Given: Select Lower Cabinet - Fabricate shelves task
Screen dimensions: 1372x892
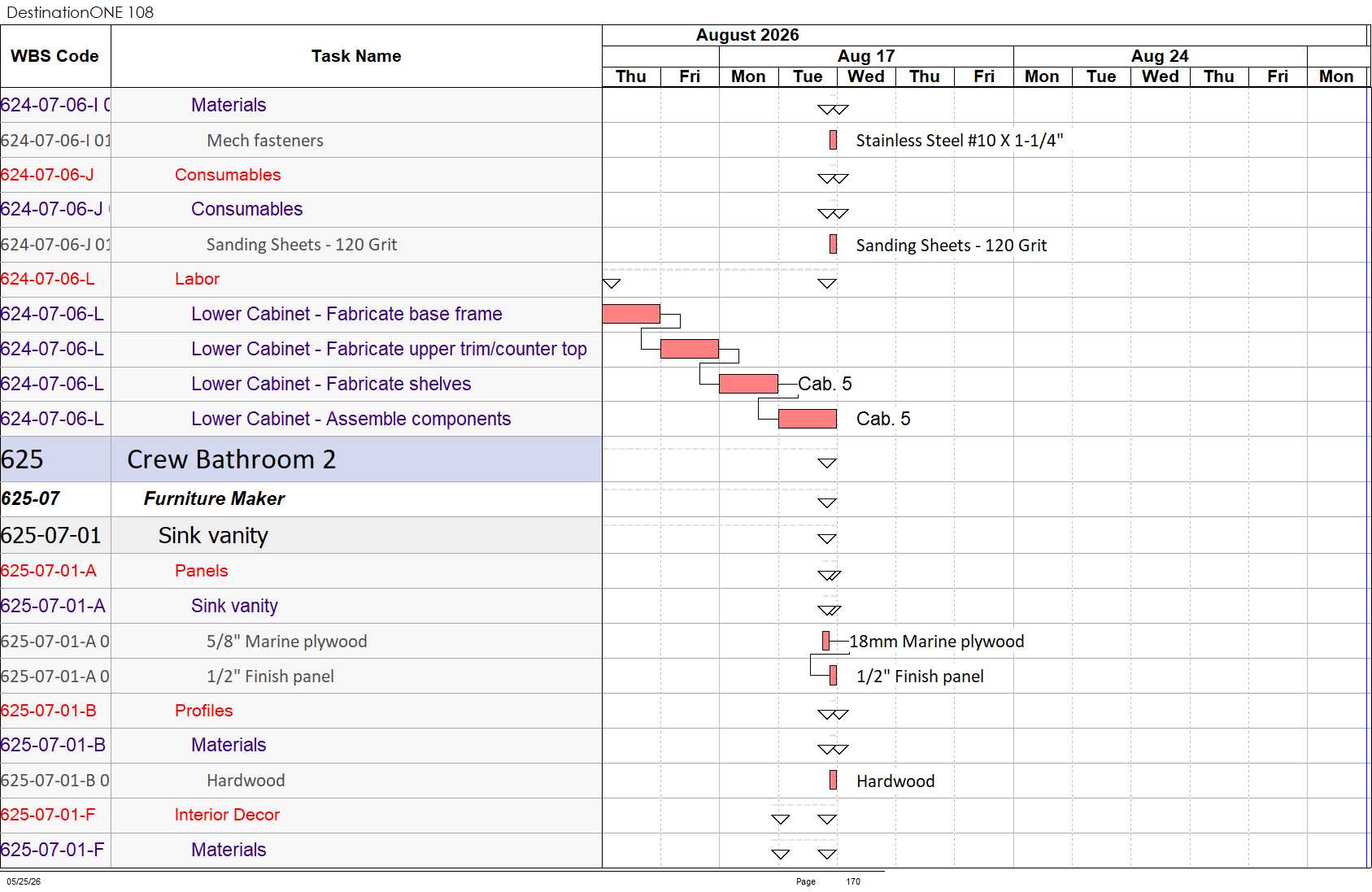Looking at the screenshot, I should (x=331, y=384).
